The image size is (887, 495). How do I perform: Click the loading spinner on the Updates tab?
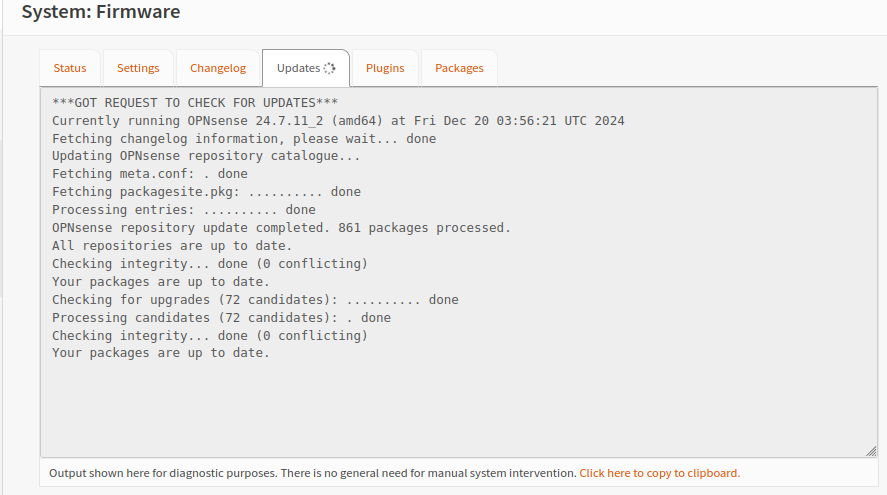pos(330,68)
